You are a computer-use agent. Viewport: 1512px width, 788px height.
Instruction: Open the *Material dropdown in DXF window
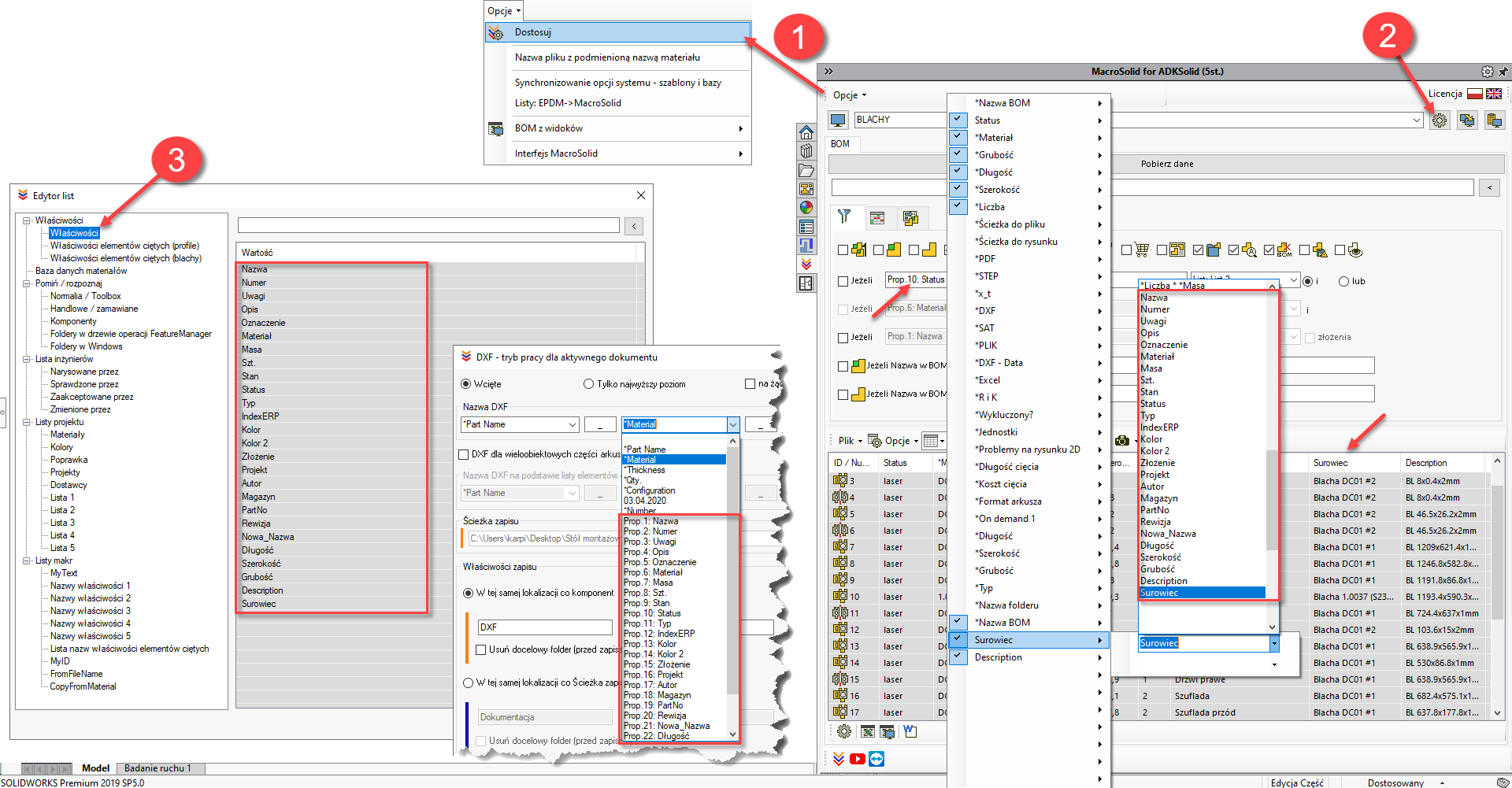tap(733, 424)
